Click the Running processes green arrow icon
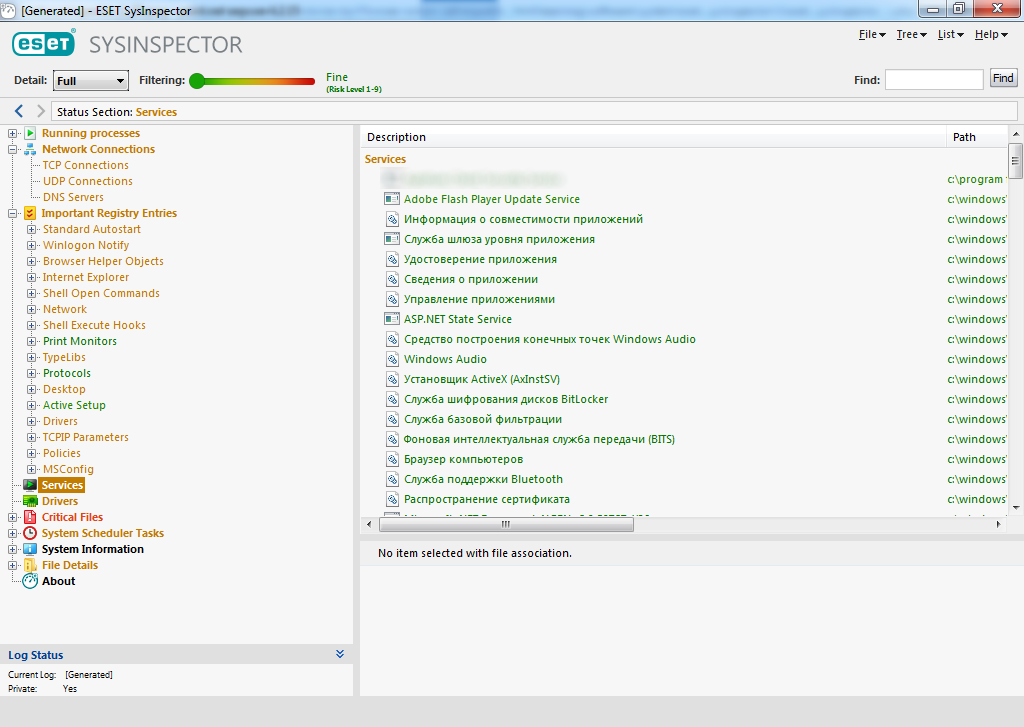This screenshot has height=727, width=1024. (x=30, y=133)
